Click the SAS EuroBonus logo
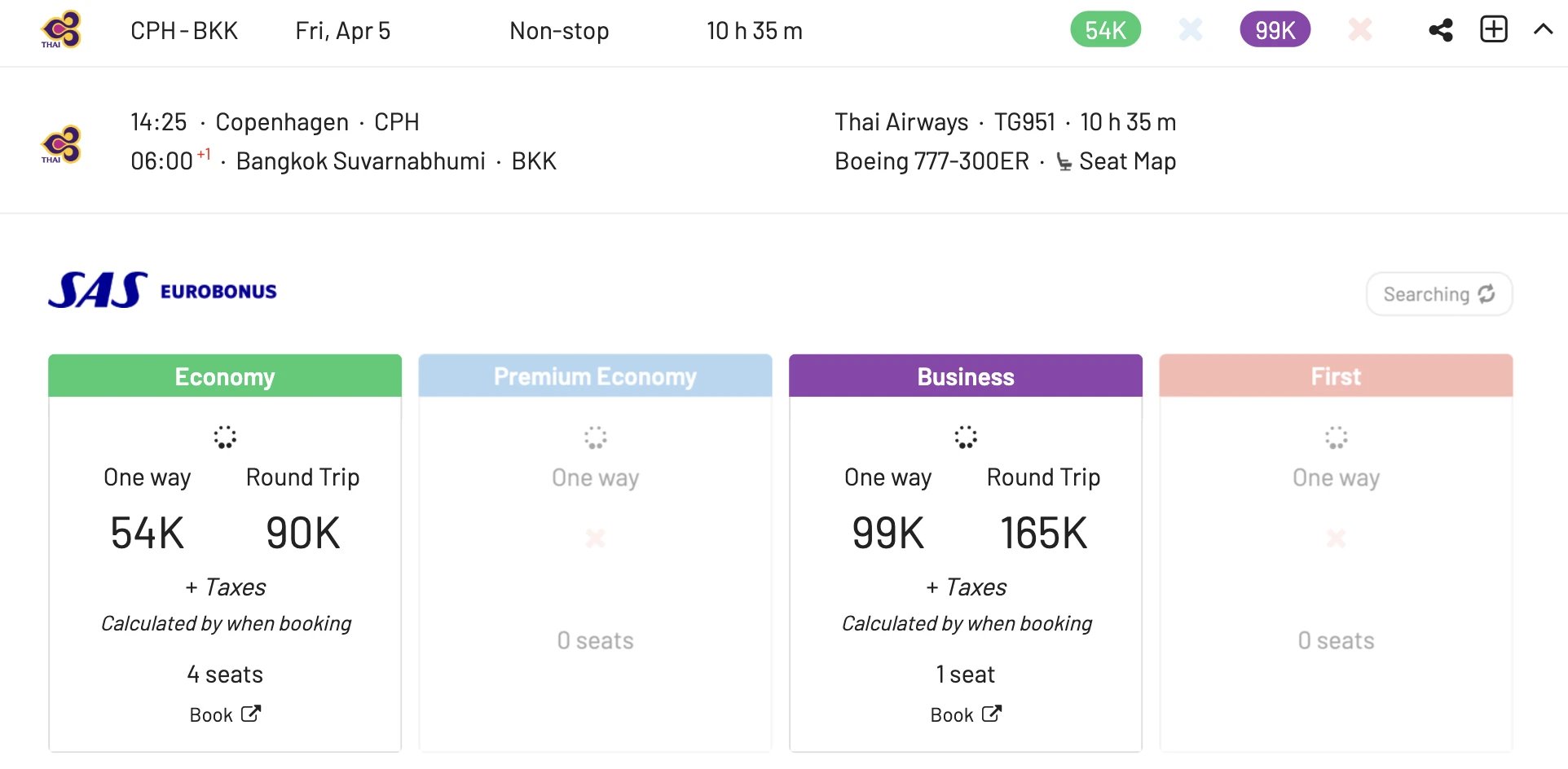This screenshot has width=1568, height=769. [x=162, y=290]
